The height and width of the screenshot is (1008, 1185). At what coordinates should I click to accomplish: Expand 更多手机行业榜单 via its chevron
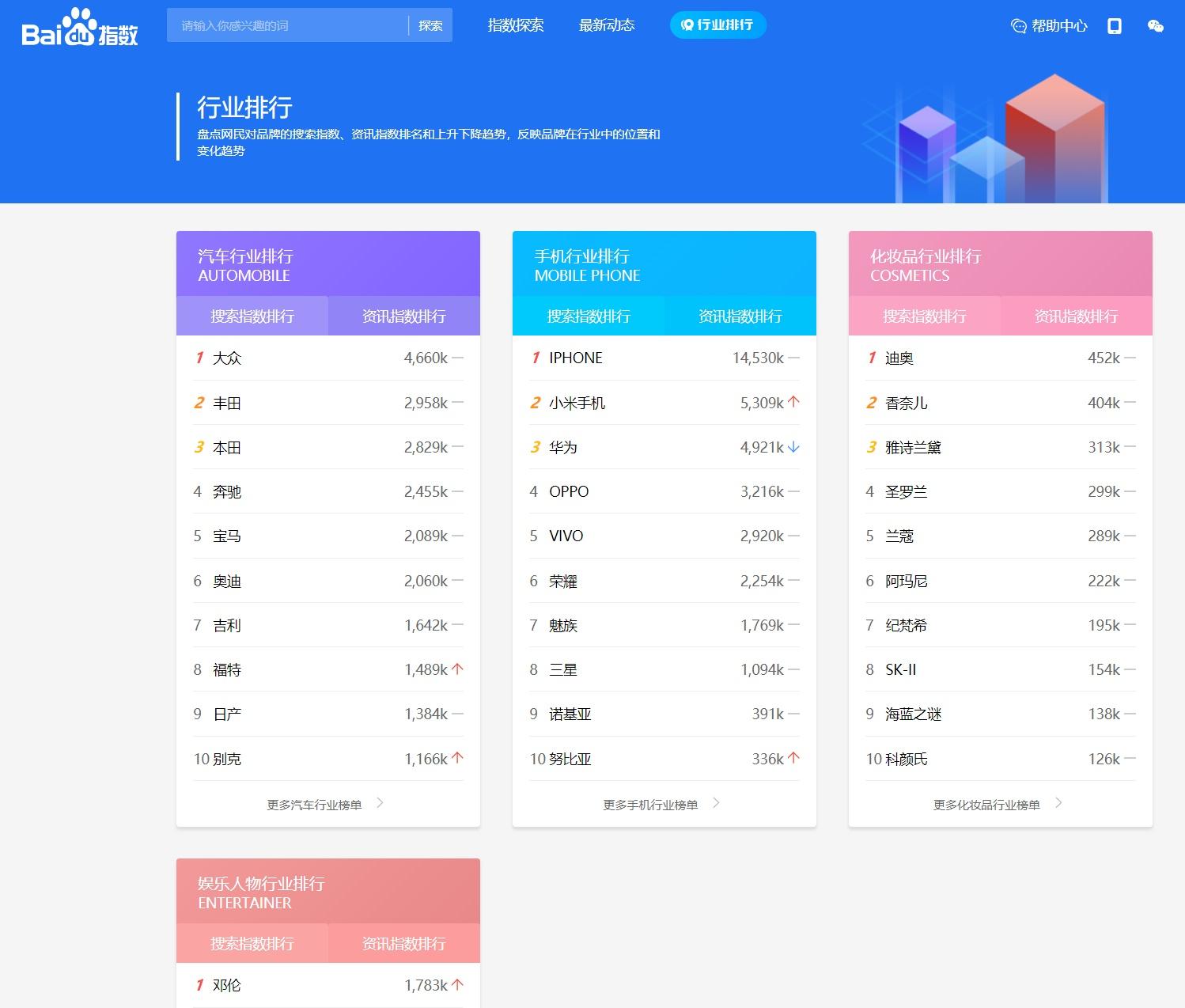coord(716,803)
